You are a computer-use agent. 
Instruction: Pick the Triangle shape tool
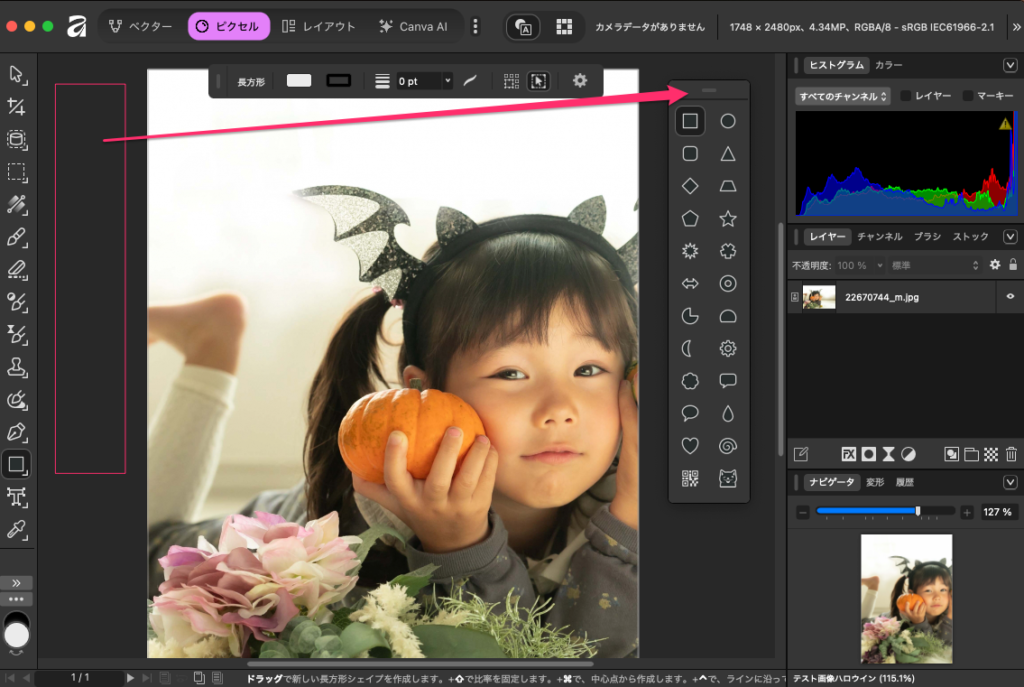728,154
